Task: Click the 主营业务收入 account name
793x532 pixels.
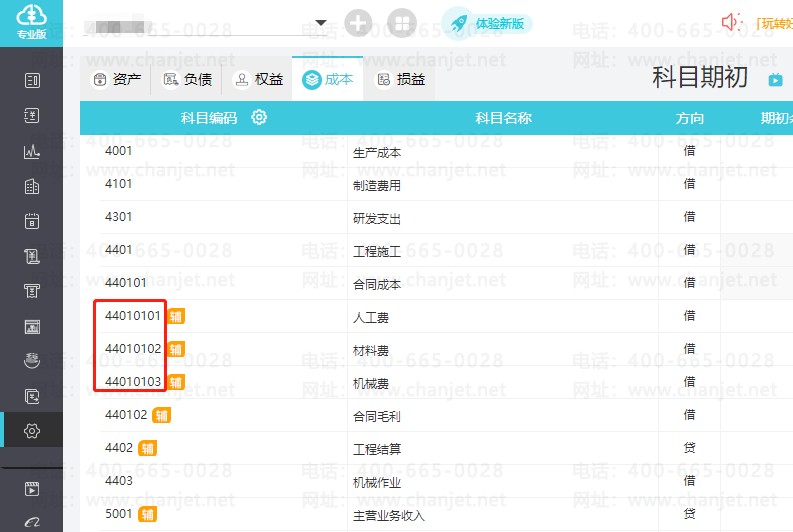Action: click(x=389, y=515)
